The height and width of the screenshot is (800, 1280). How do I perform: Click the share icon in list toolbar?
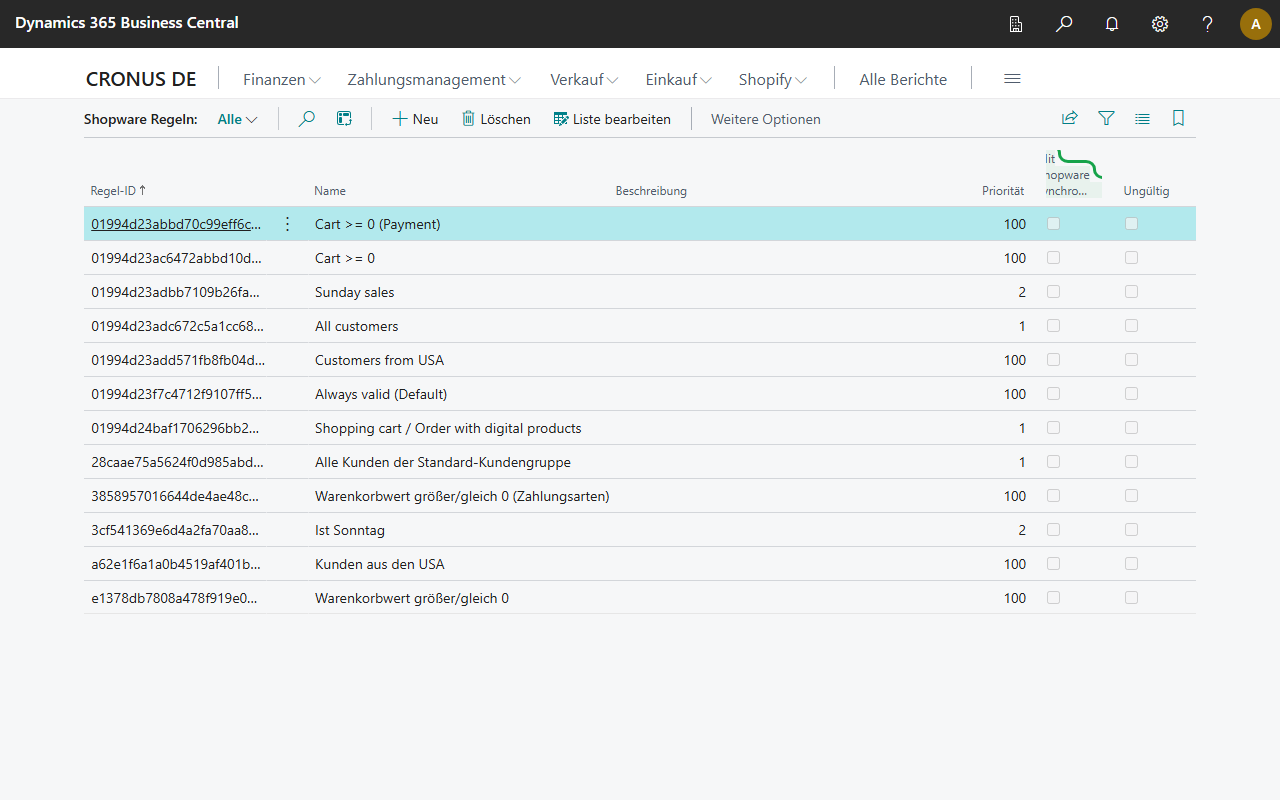(1070, 118)
